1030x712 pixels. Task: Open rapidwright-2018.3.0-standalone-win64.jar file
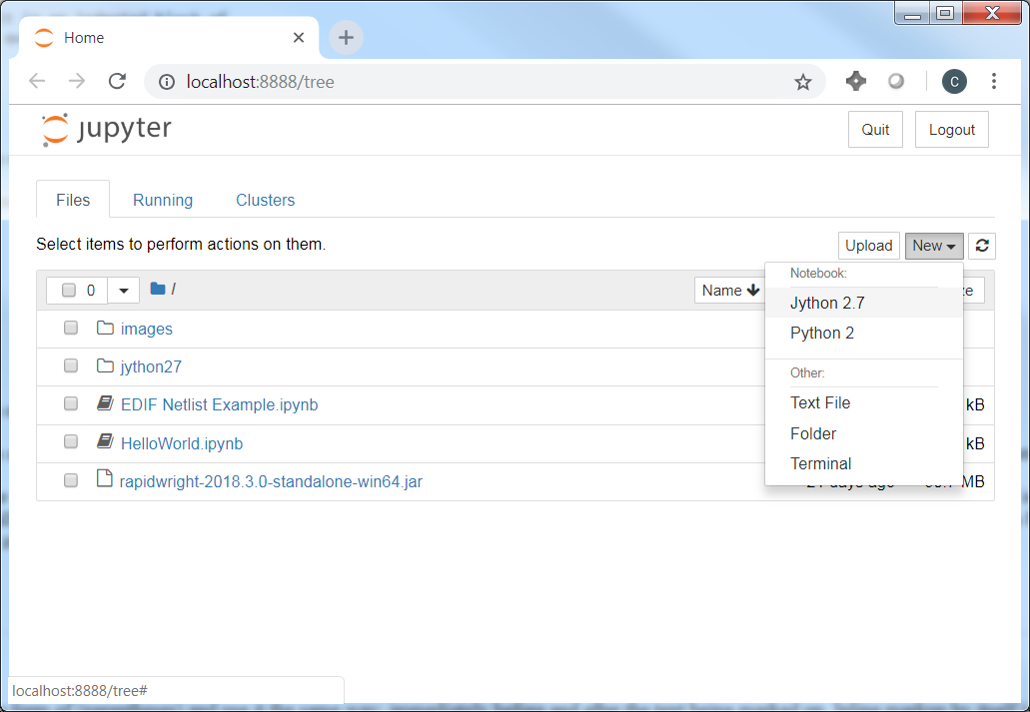[x=271, y=481]
